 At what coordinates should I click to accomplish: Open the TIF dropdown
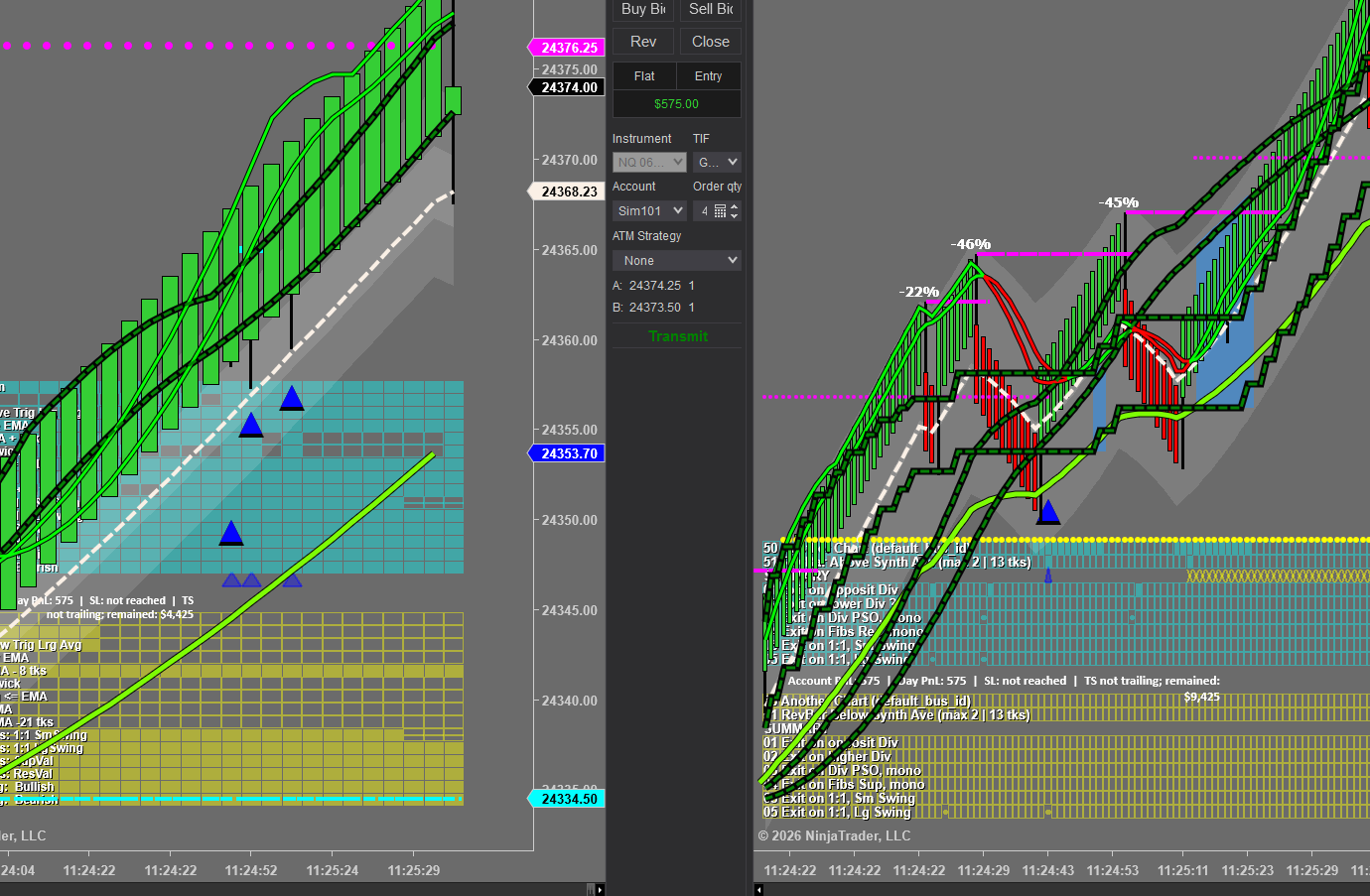(x=718, y=162)
